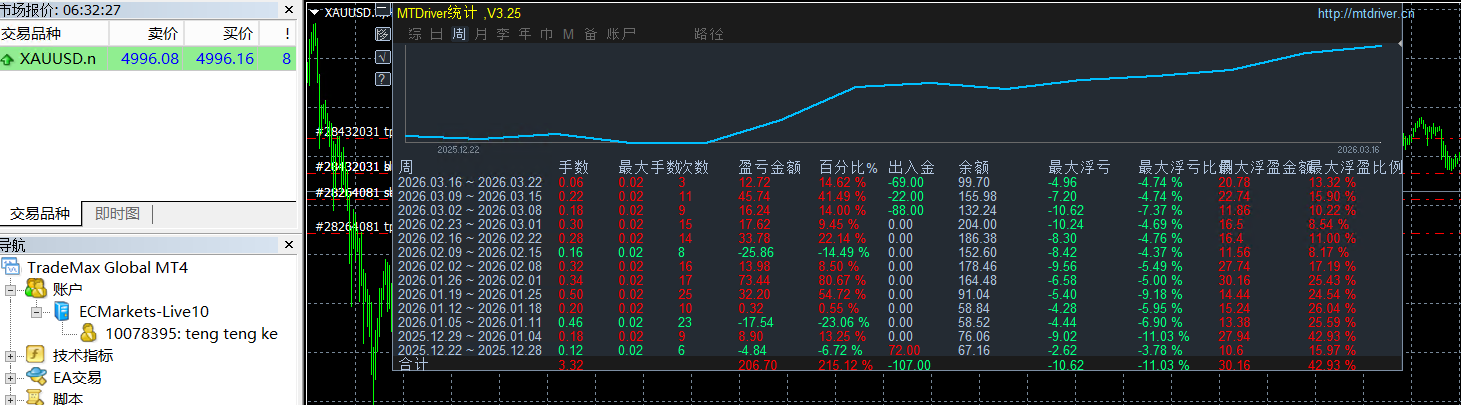Select the 周 weekly statistics tab

[x=459, y=34]
